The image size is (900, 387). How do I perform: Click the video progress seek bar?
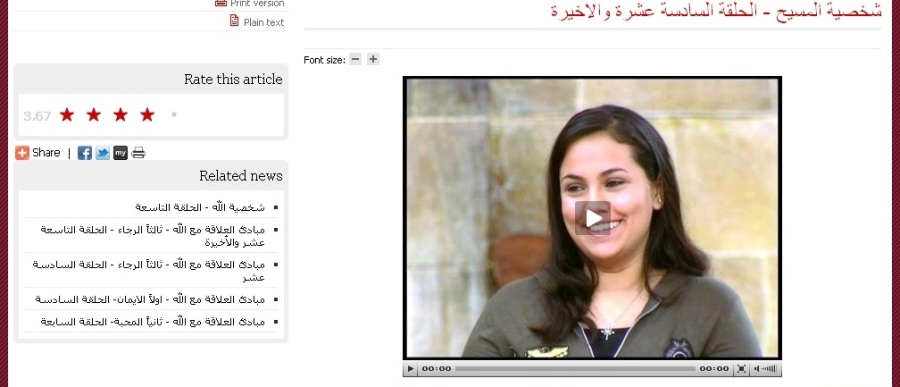point(575,369)
